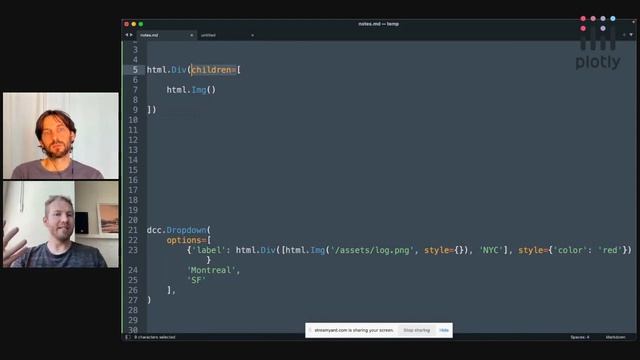Viewport: 640px width, 360px height.
Task: Click the 'Montreal' string
Action: point(213,270)
